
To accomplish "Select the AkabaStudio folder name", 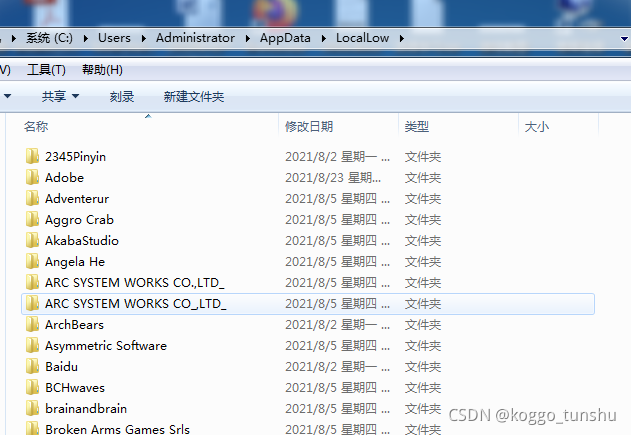I will tap(82, 241).
